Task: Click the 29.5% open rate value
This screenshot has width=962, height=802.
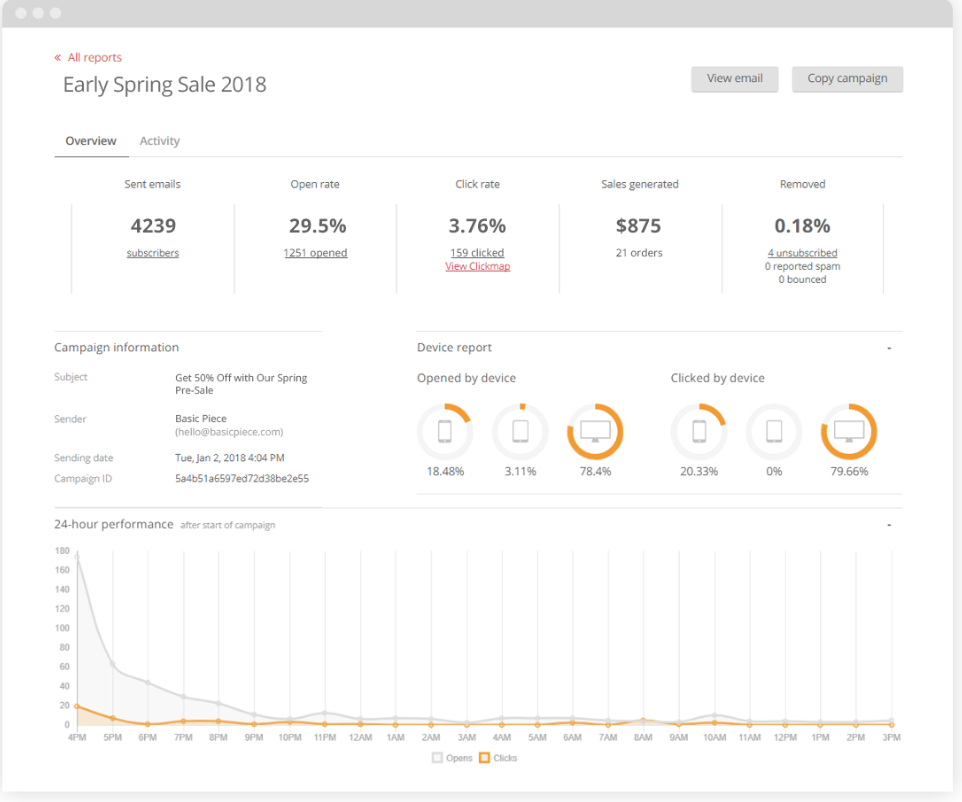Action: [318, 226]
